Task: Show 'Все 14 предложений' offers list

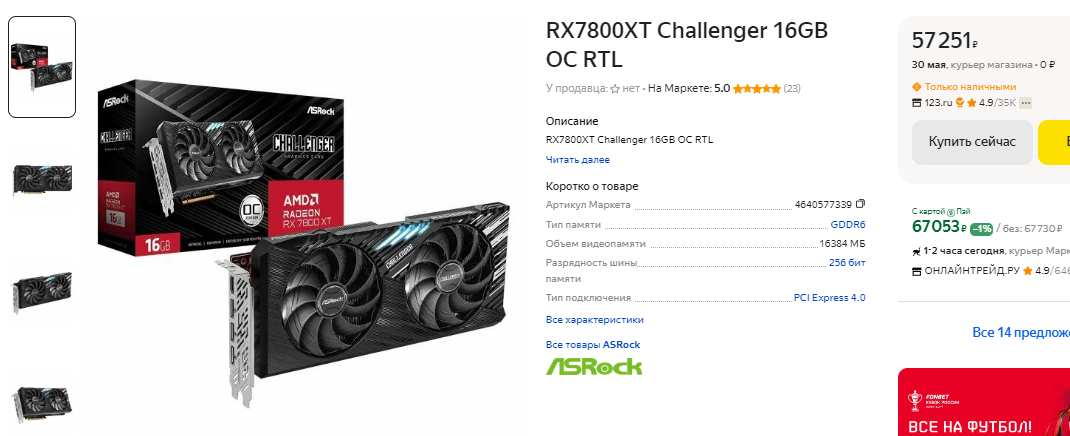Action: [1021, 333]
